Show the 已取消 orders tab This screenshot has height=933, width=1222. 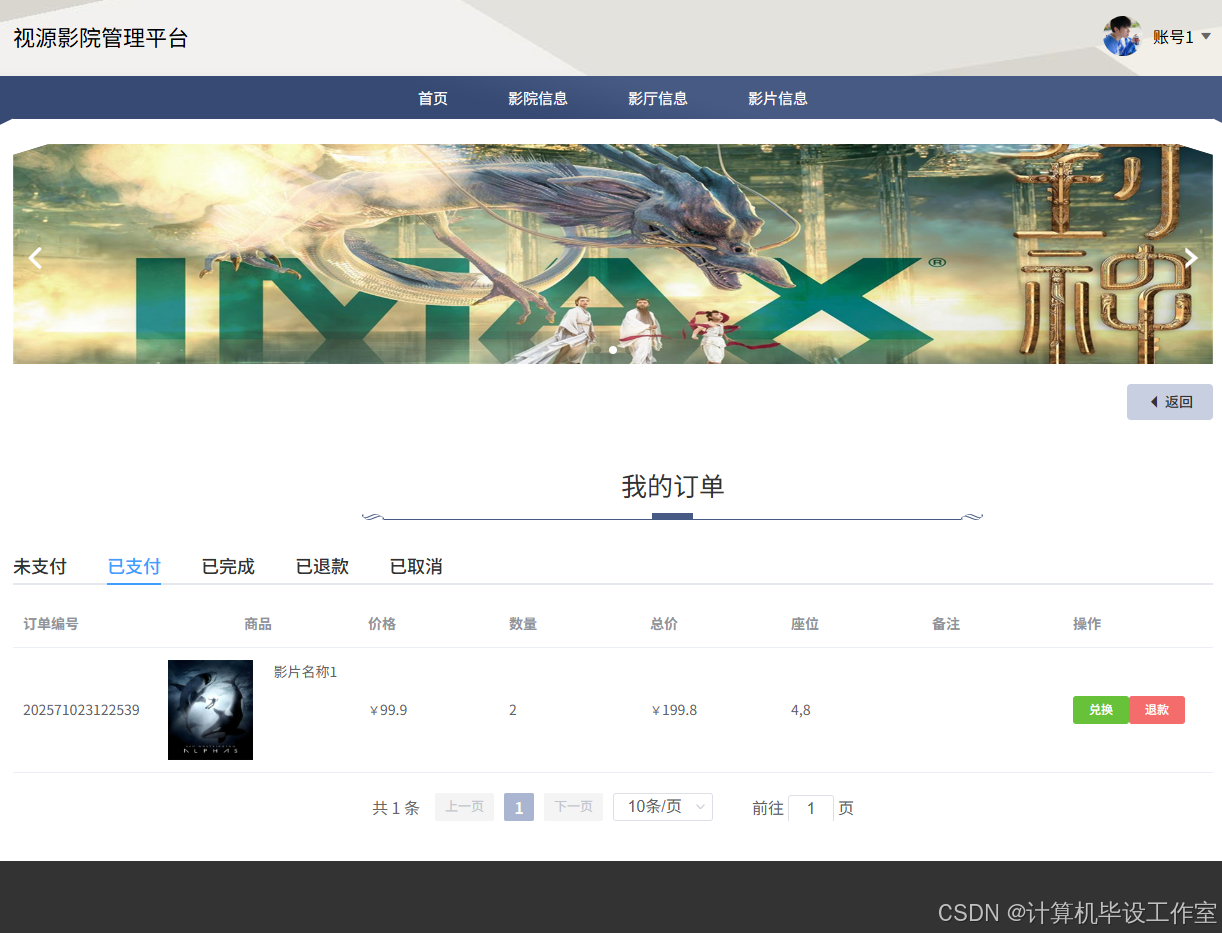pyautogui.click(x=416, y=567)
